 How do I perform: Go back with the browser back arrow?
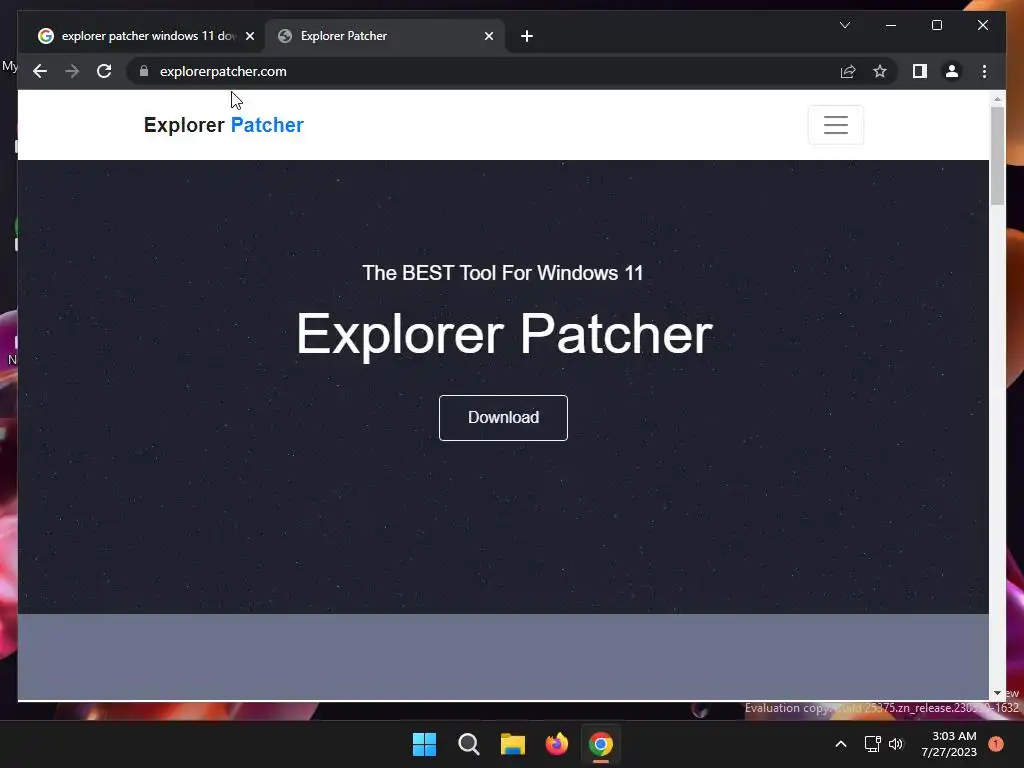pos(40,71)
